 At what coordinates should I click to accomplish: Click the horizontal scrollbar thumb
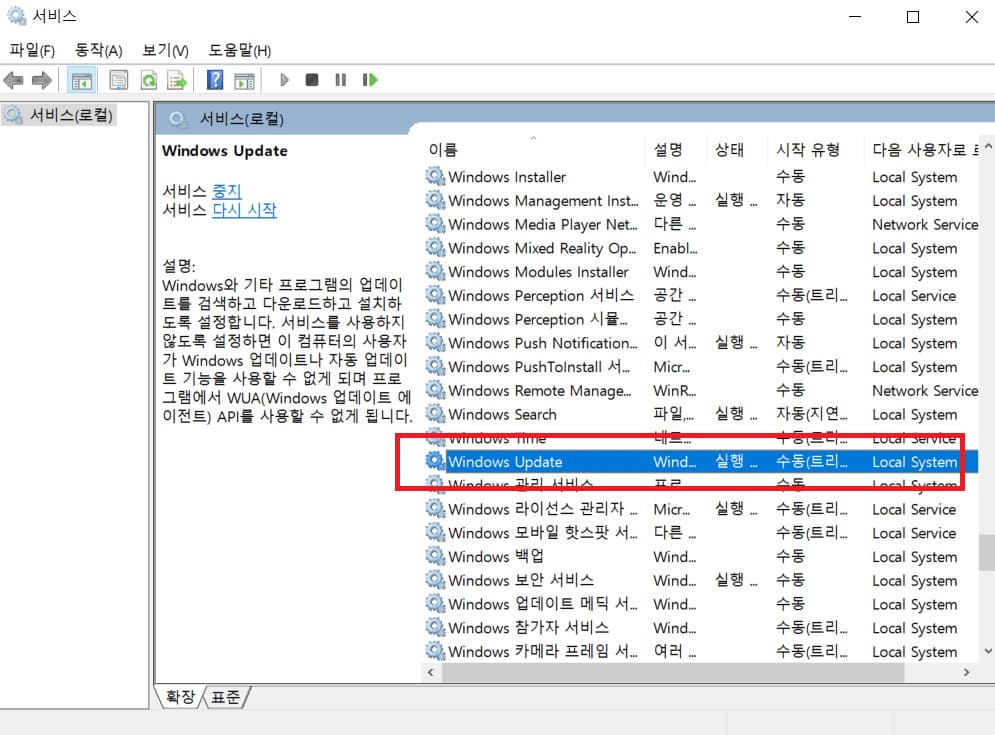[x=673, y=672]
